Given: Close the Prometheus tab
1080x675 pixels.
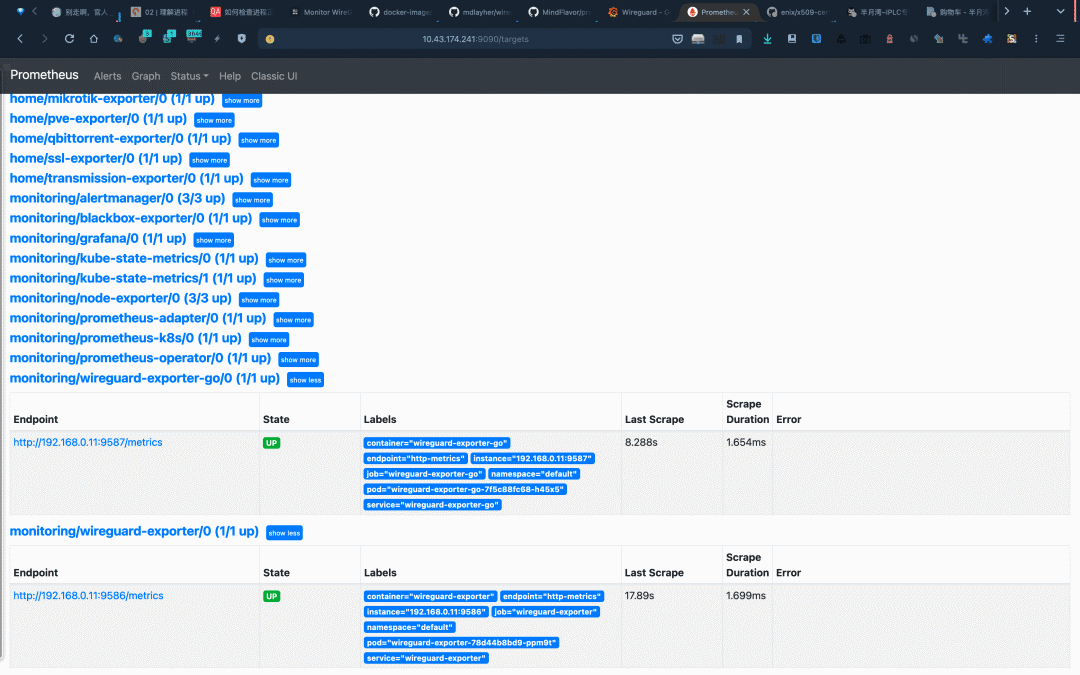Looking at the screenshot, I should click(x=747, y=12).
